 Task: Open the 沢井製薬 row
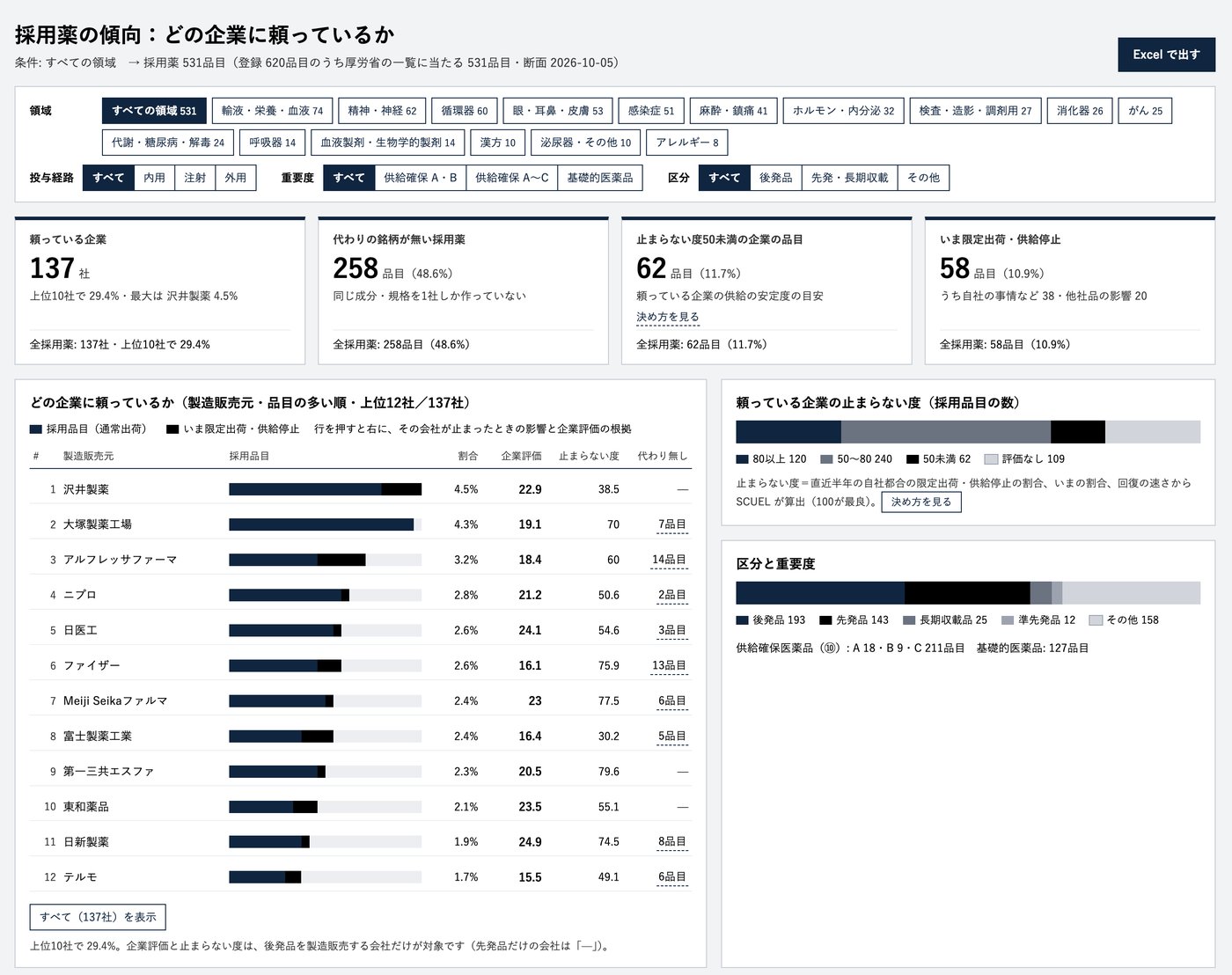(x=360, y=488)
